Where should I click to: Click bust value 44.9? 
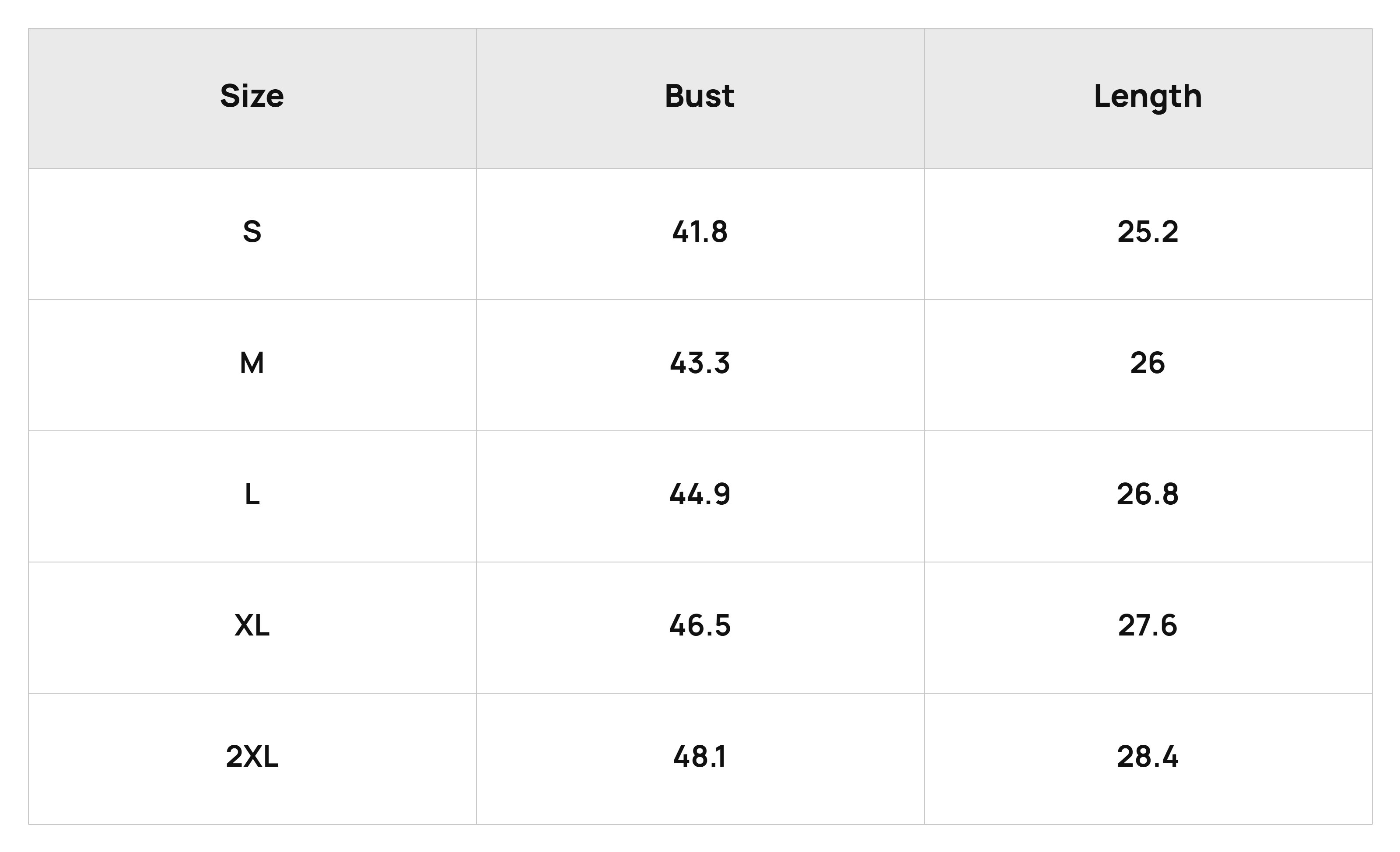coord(700,494)
